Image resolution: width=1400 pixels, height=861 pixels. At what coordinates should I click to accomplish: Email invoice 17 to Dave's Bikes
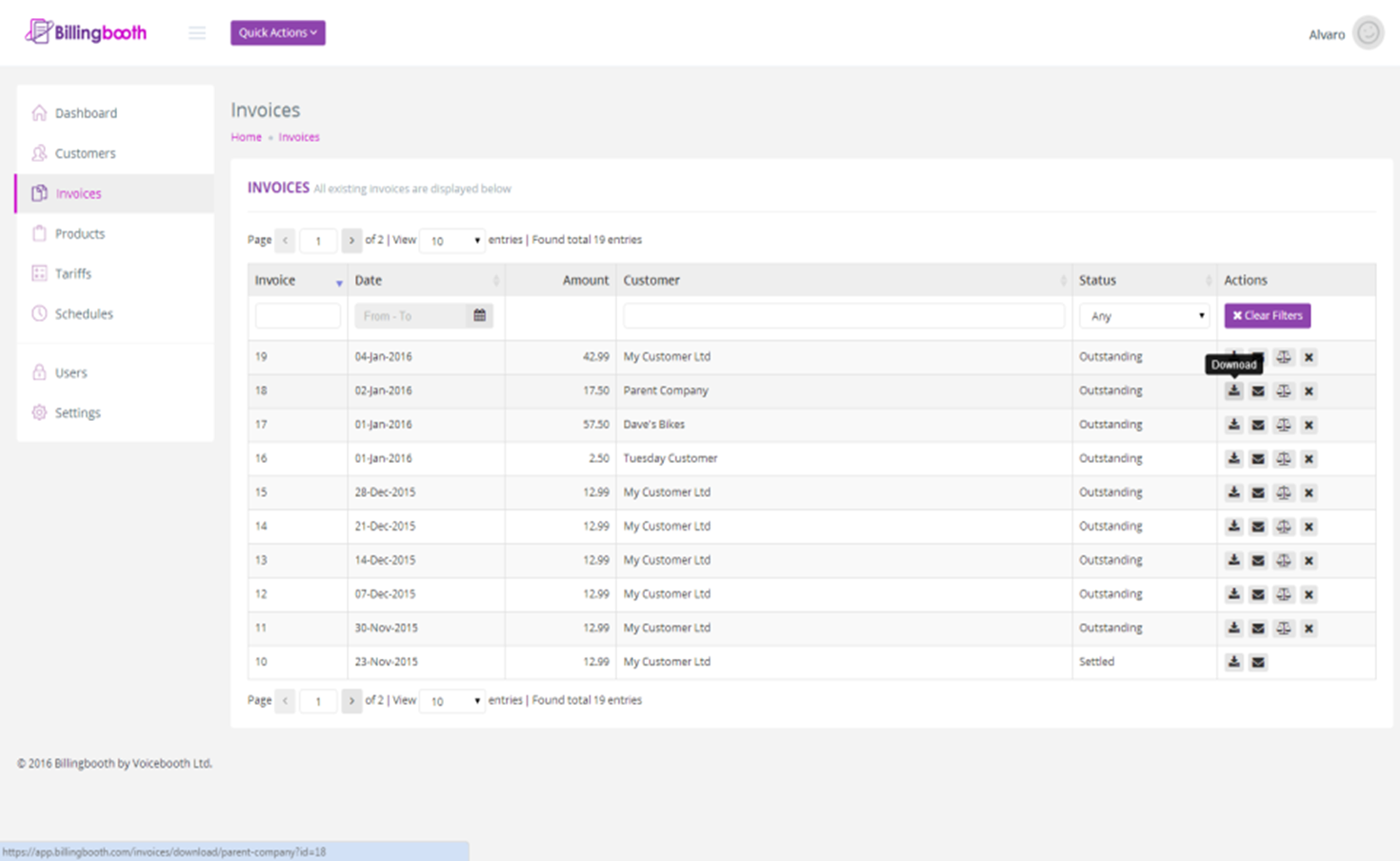tap(1258, 425)
